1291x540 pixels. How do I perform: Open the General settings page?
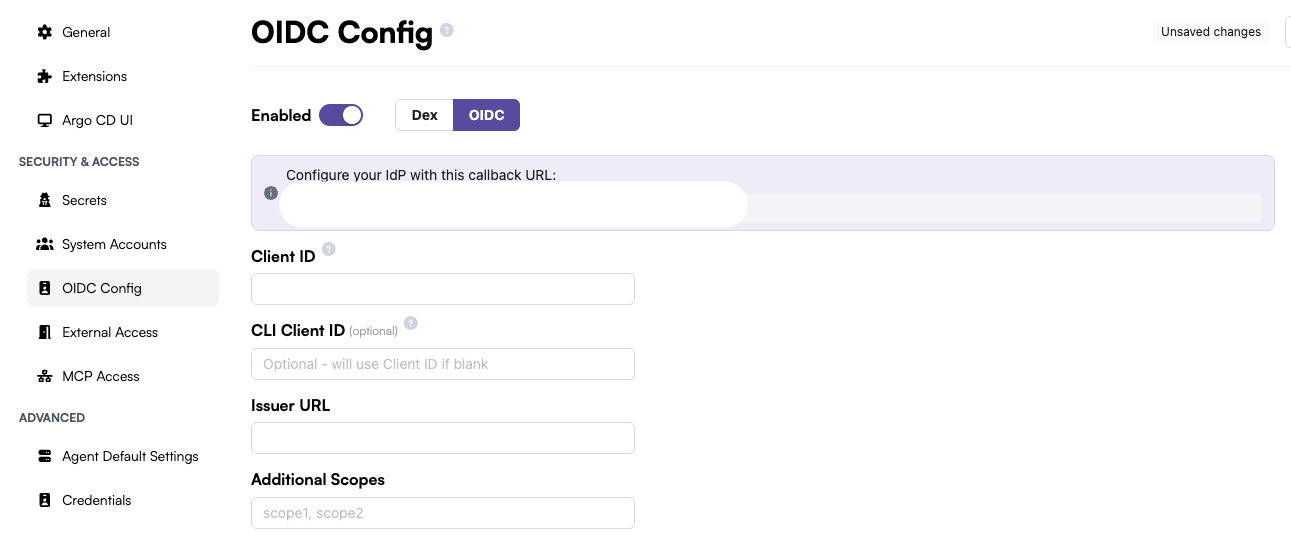tap(123, 32)
